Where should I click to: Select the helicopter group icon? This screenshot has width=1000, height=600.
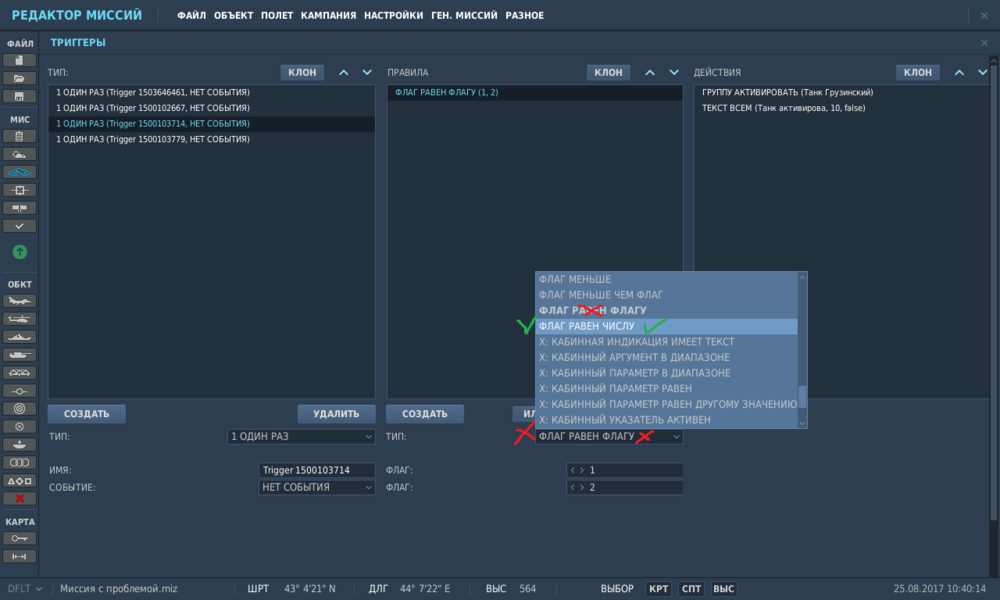click(x=19, y=319)
